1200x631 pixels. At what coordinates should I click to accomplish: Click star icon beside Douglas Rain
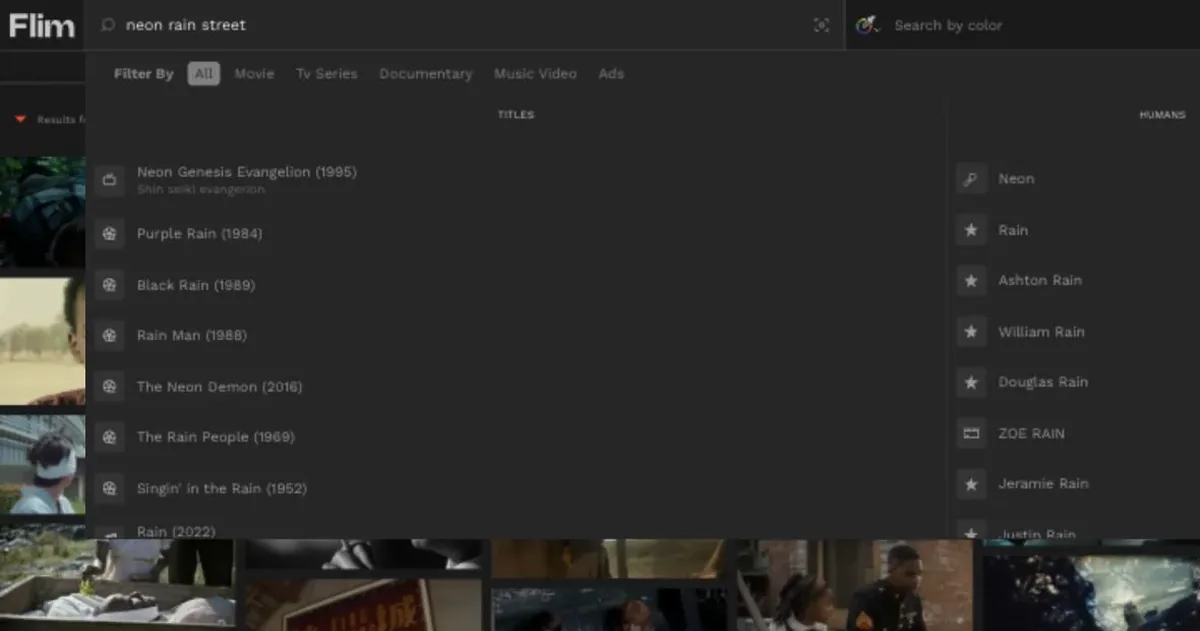click(971, 382)
